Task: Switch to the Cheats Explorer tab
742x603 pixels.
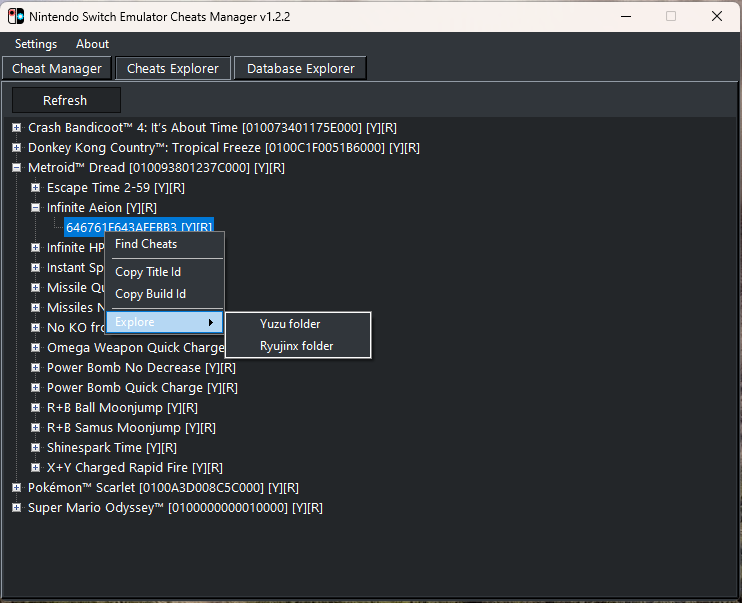Action: click(173, 69)
